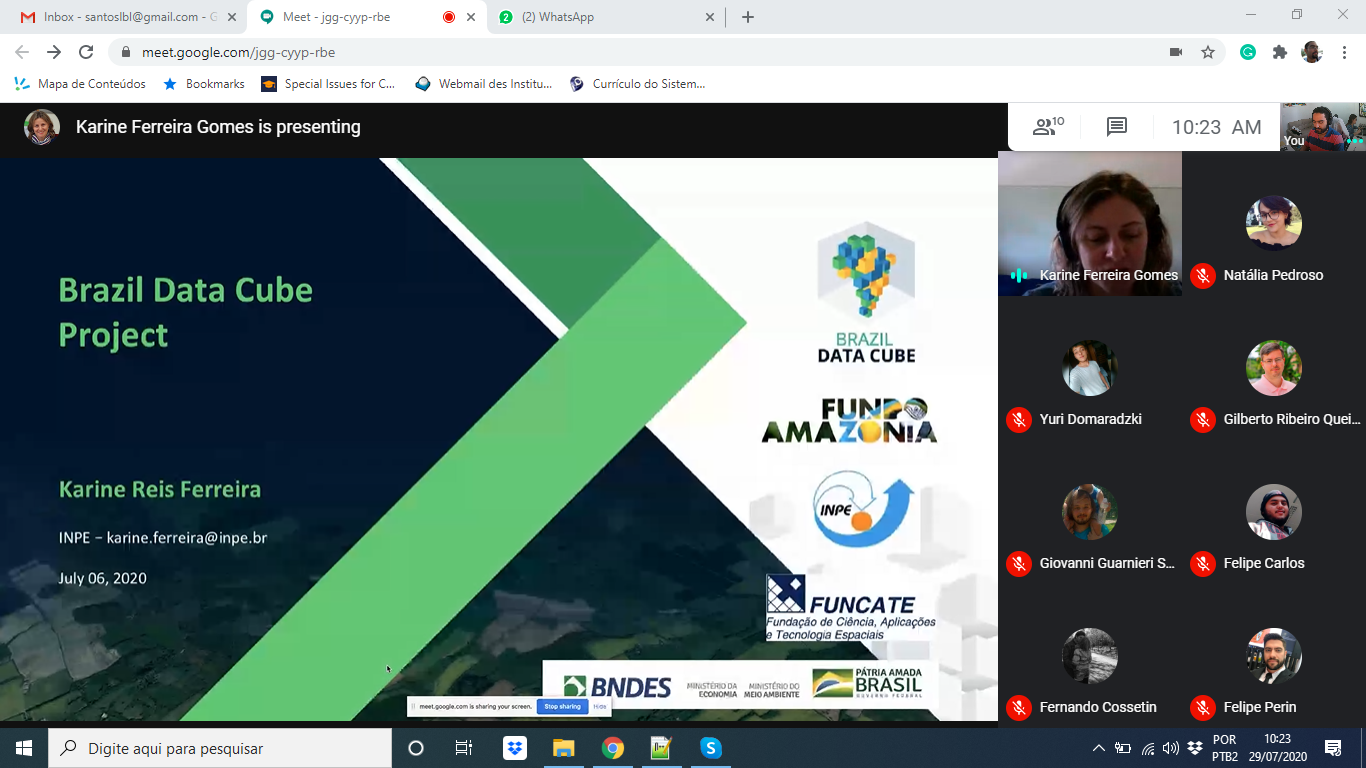The image size is (1366, 768).
Task: Open the participants list icon
Action: (x=1047, y=127)
